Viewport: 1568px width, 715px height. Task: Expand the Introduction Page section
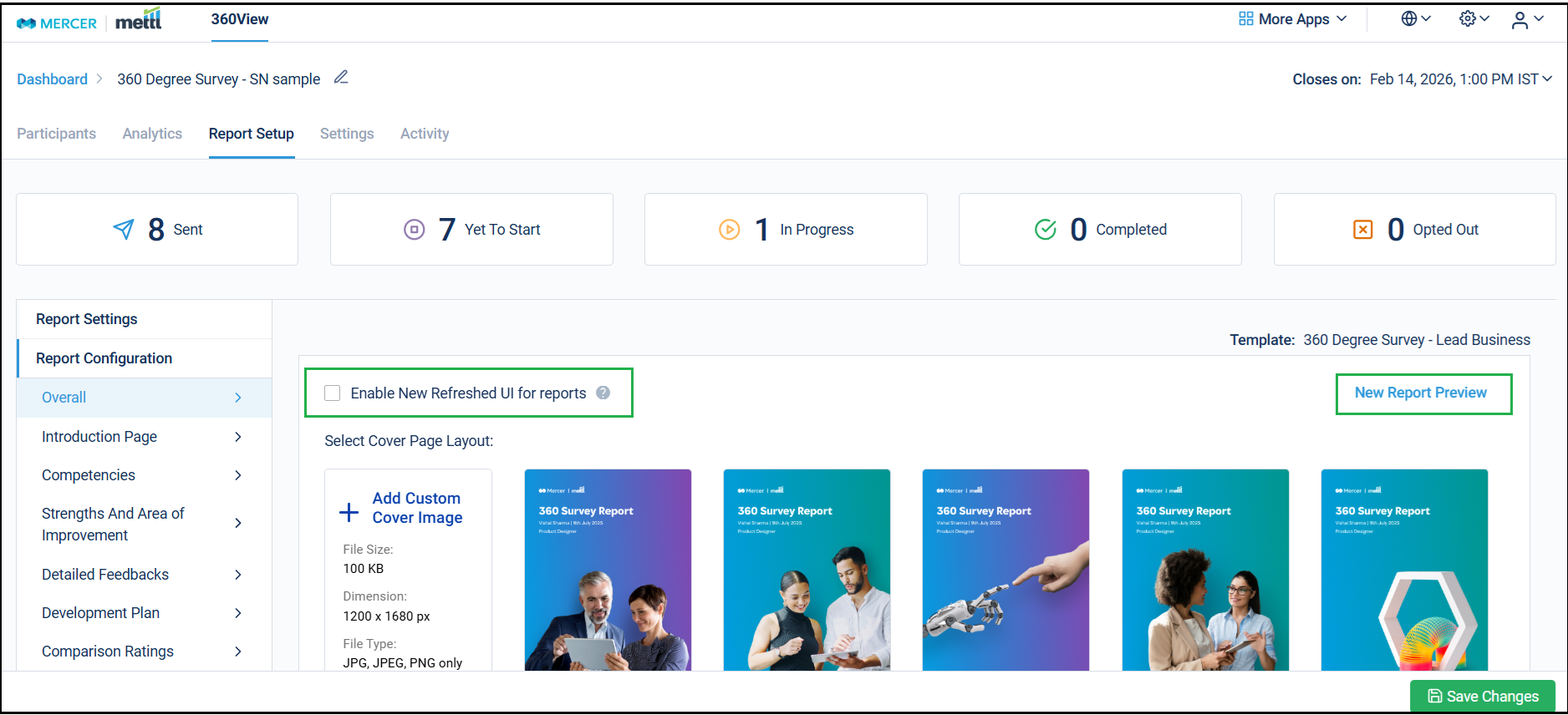pyautogui.click(x=143, y=437)
